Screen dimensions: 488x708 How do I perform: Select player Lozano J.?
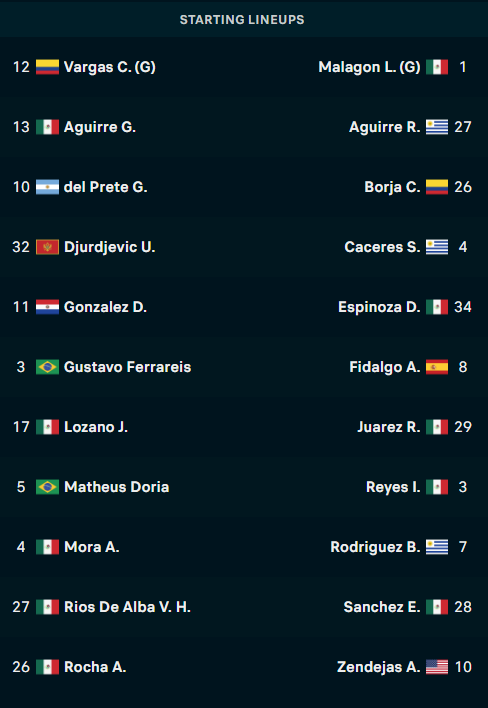coord(96,427)
